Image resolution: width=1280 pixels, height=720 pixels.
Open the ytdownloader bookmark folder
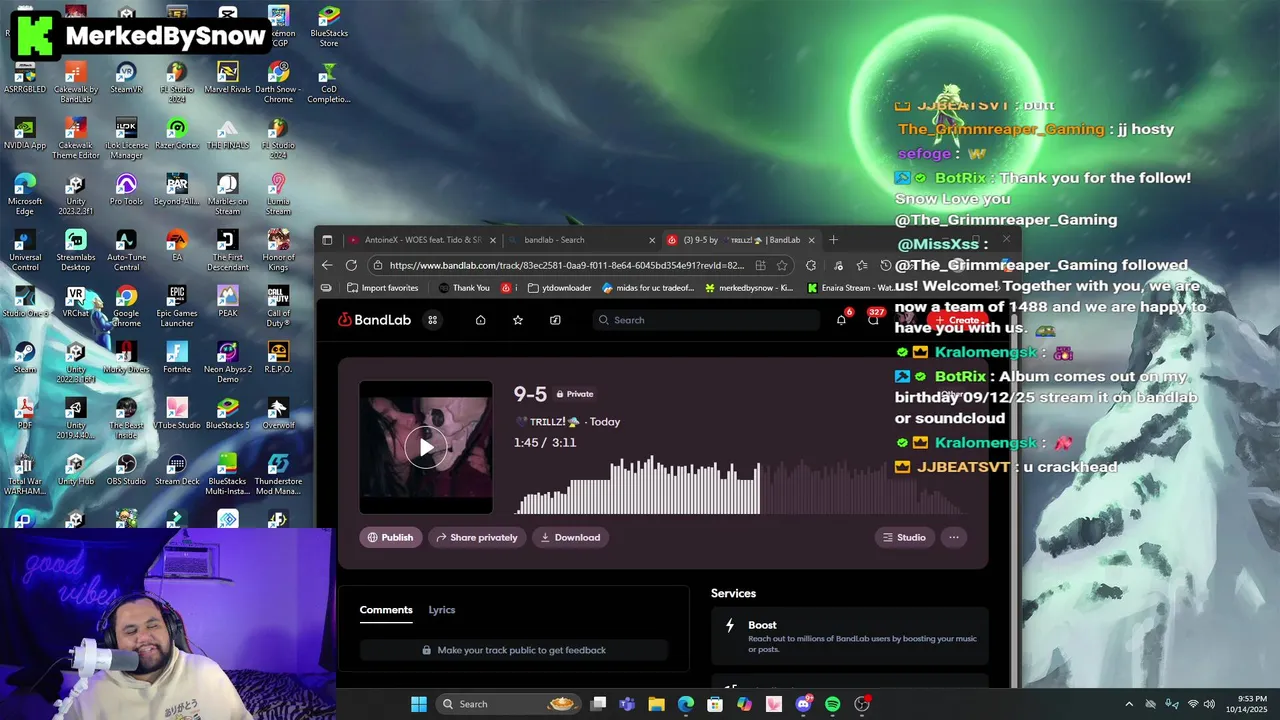click(x=560, y=288)
